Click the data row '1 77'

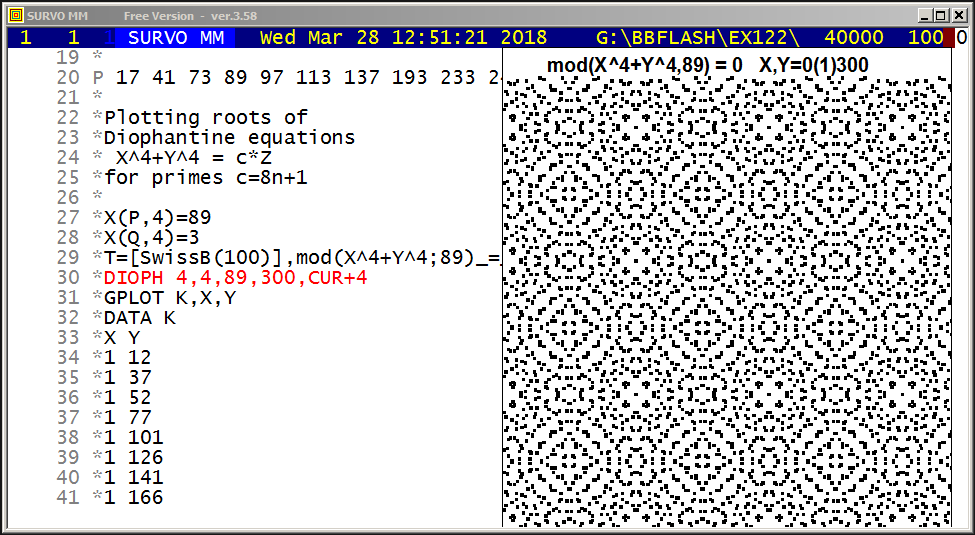[127, 417]
